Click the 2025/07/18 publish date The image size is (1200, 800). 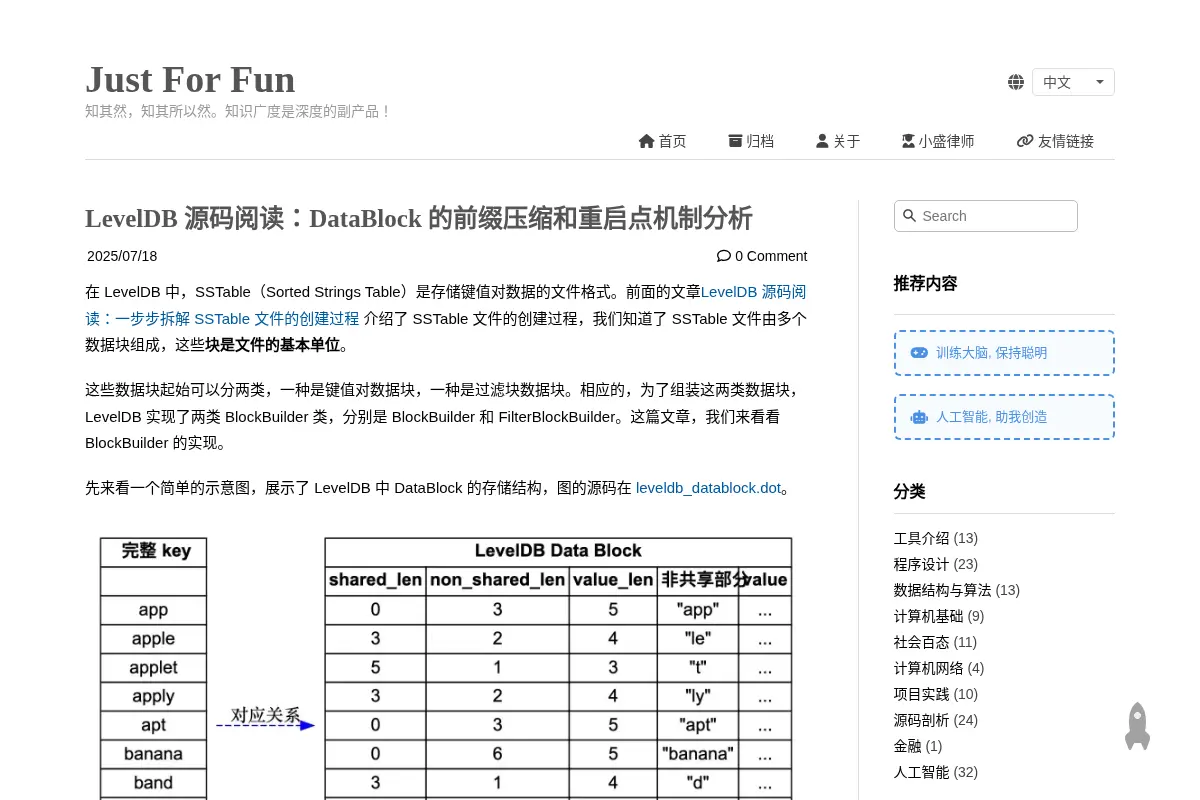(x=122, y=256)
